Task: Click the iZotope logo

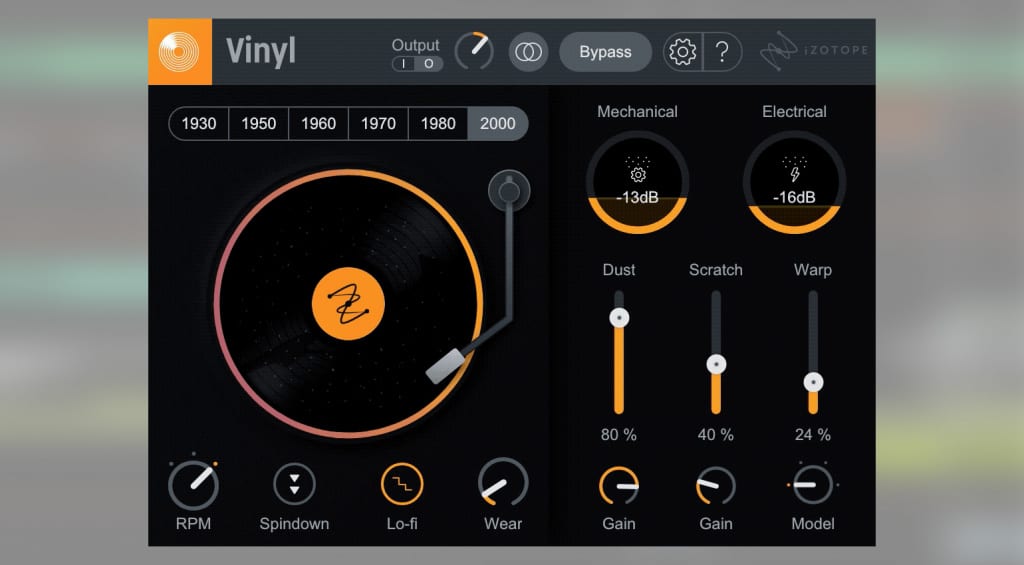Action: [x=814, y=51]
